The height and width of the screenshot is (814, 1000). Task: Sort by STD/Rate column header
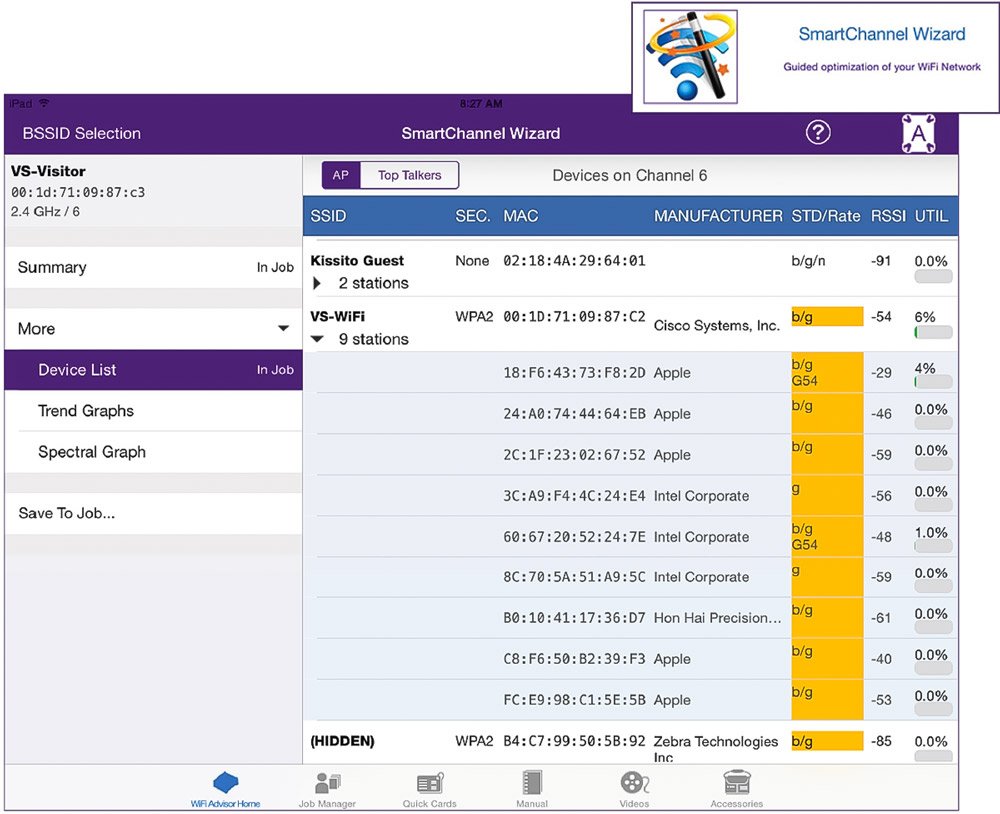click(826, 216)
